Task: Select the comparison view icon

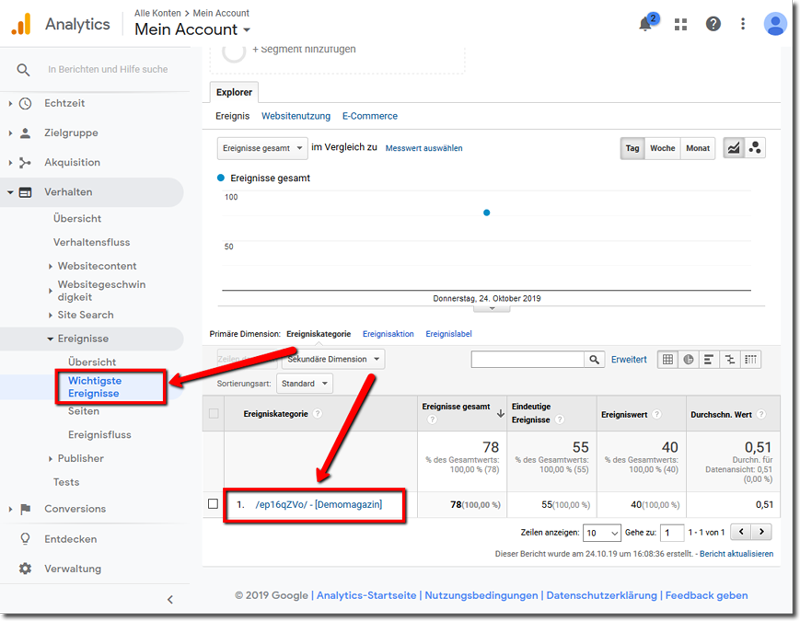Action: click(x=730, y=359)
